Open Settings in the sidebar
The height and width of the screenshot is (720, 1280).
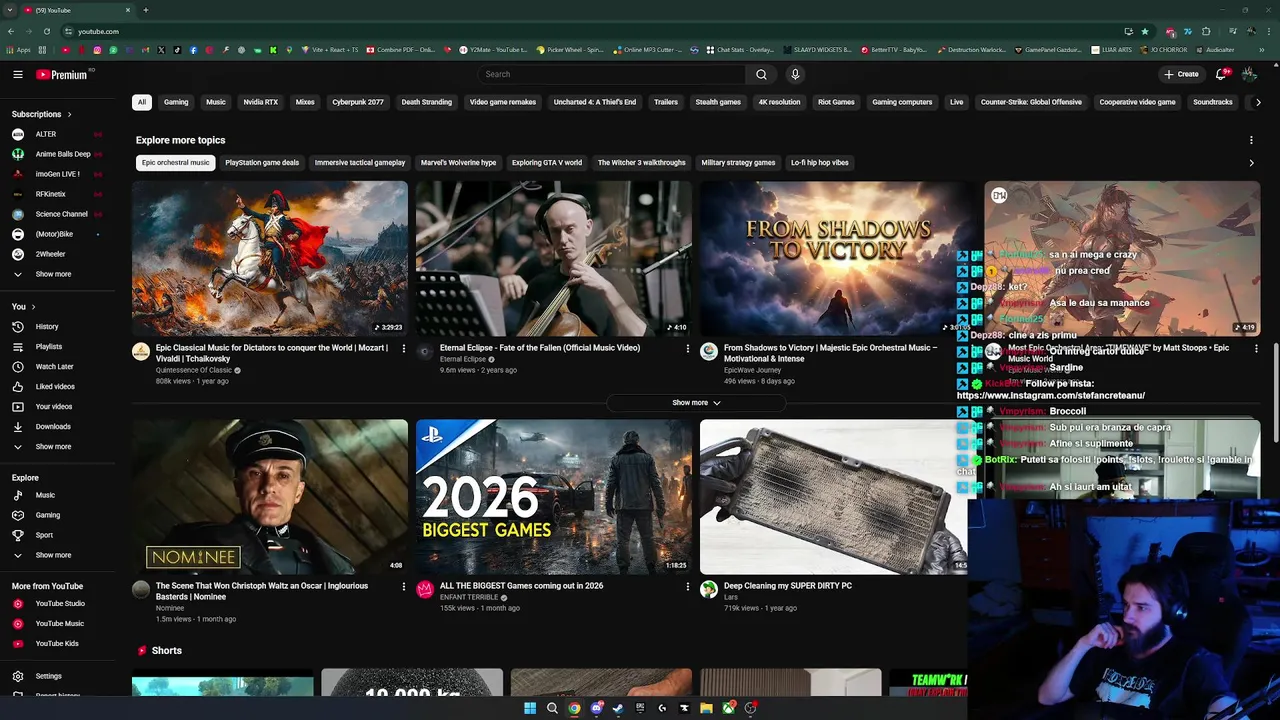[48, 676]
